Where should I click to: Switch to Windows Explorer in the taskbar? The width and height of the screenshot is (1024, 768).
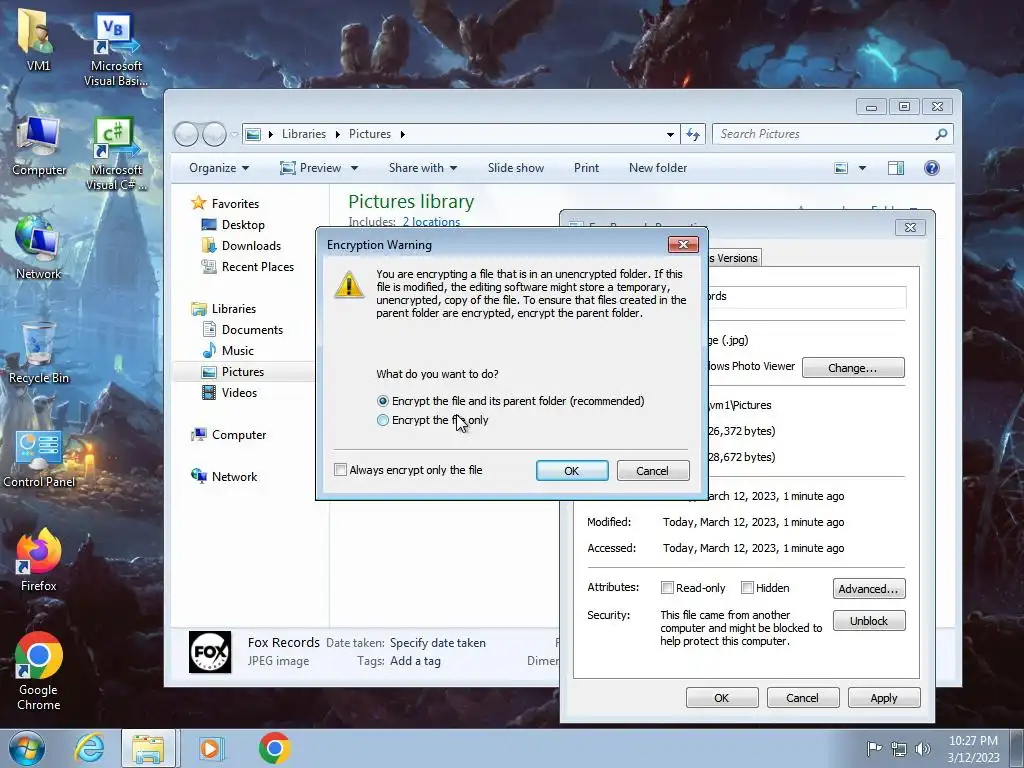148,748
